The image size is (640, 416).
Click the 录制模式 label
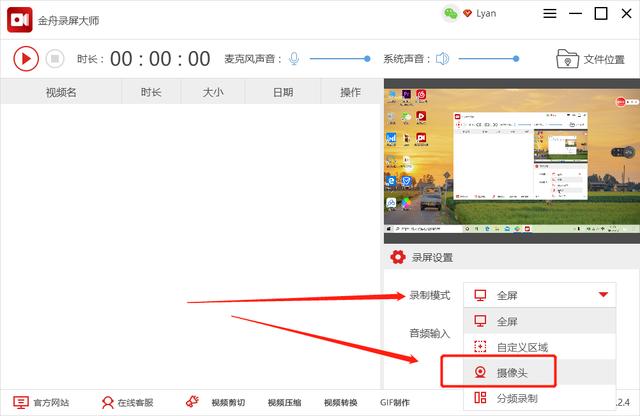pos(430,295)
